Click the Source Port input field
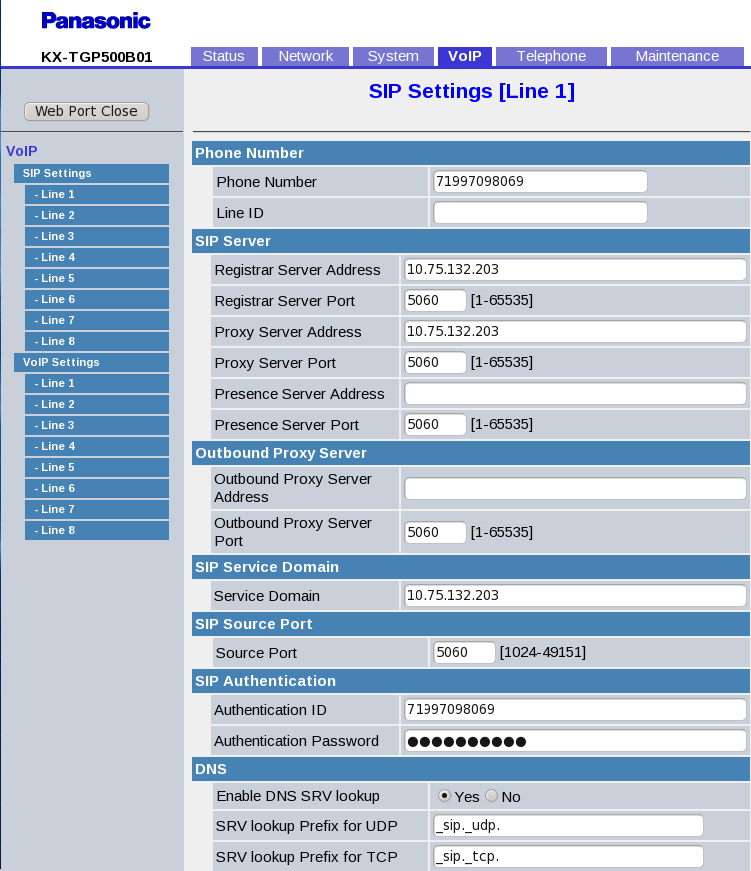The image size is (751, 871). pyautogui.click(x=464, y=653)
